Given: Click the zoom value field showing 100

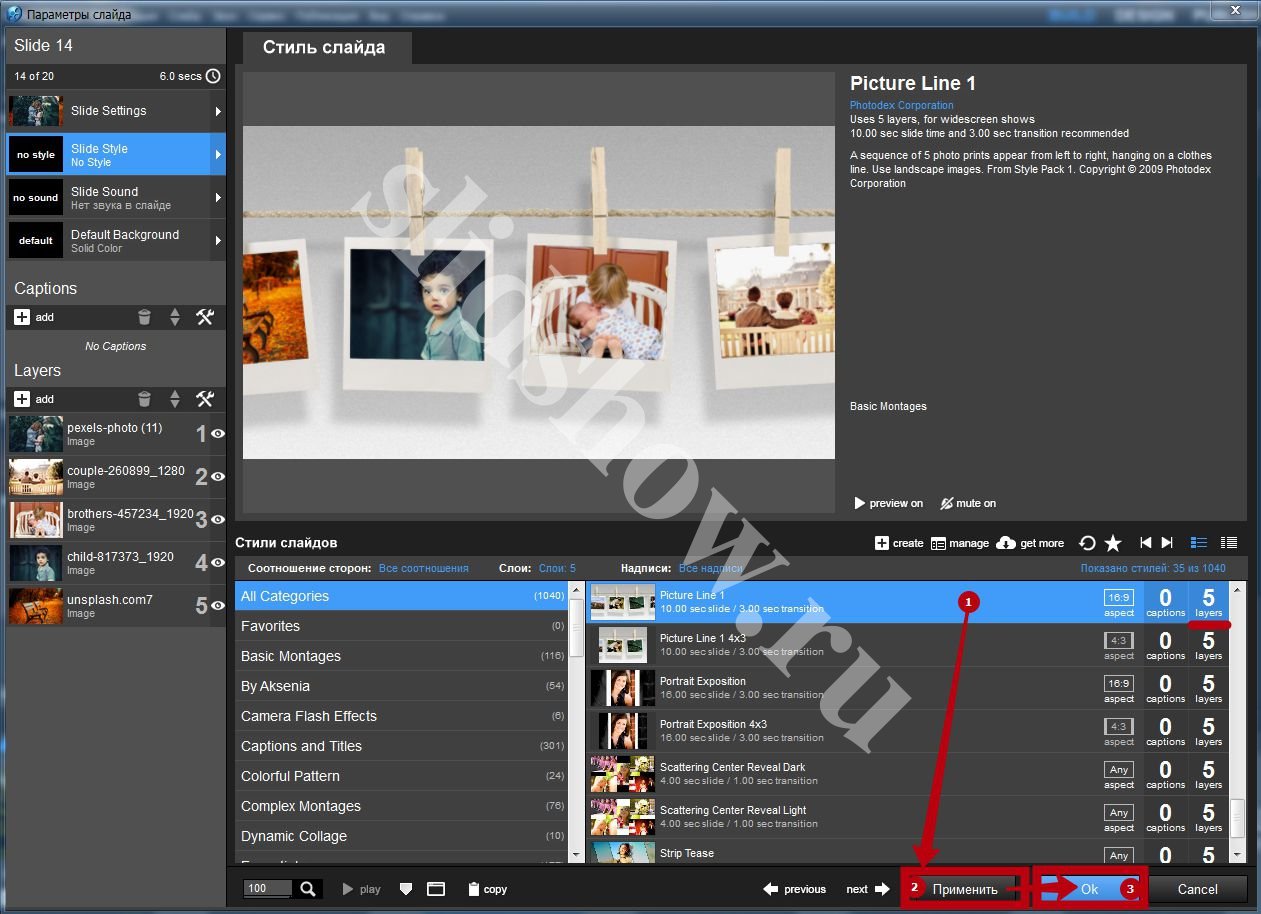Looking at the screenshot, I should point(267,889).
